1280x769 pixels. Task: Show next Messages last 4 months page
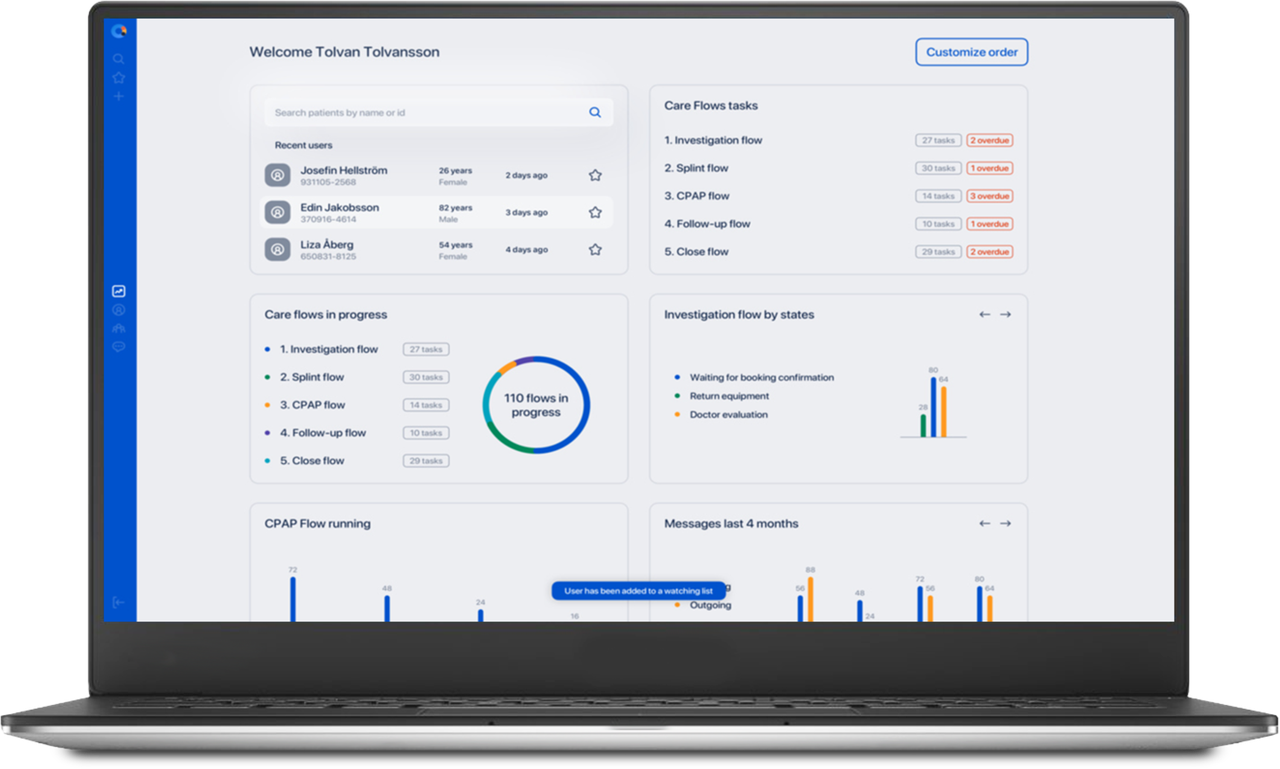1006,523
